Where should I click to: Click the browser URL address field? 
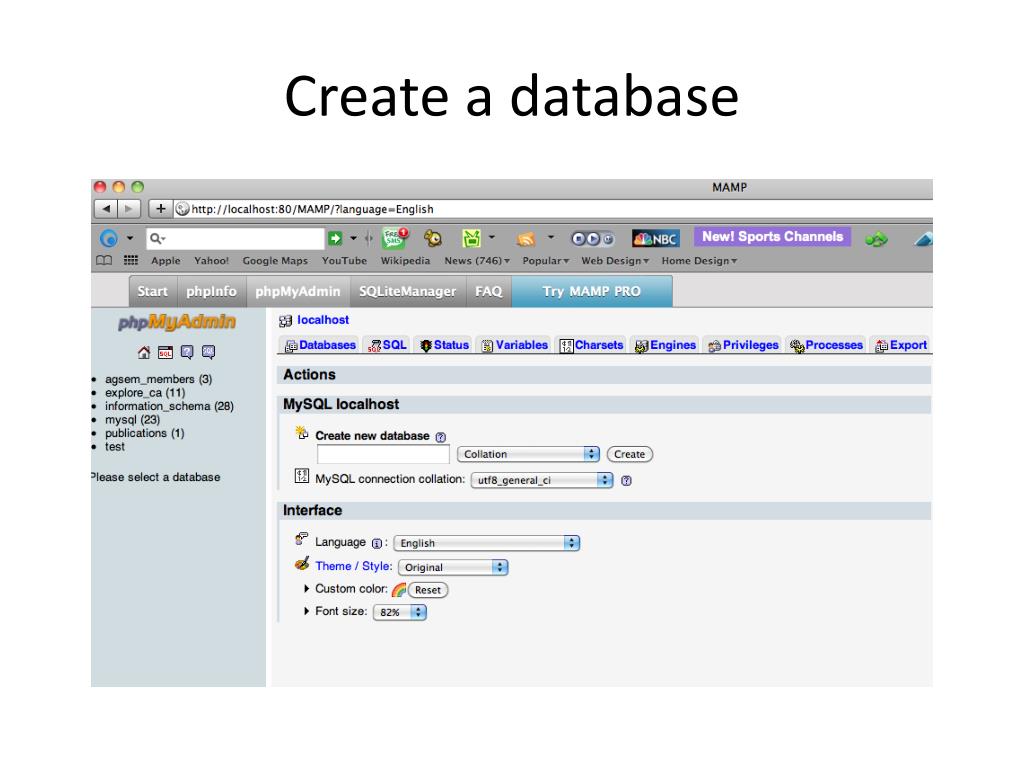coord(554,209)
